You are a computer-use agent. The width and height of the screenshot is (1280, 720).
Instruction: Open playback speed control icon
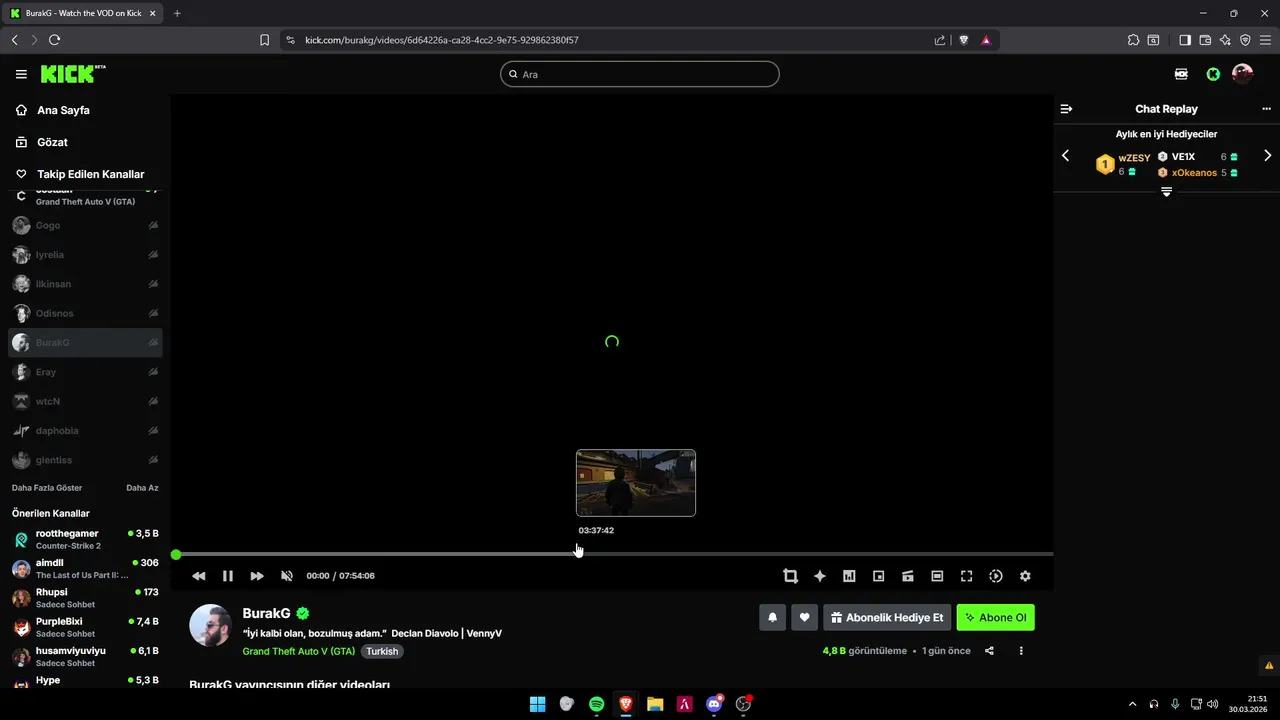point(996,576)
